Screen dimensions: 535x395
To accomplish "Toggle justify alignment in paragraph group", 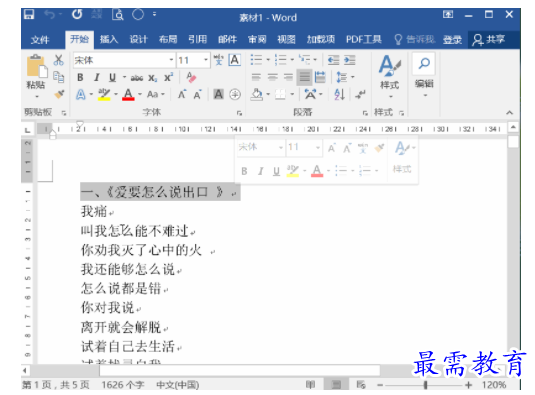I will 304,77.
